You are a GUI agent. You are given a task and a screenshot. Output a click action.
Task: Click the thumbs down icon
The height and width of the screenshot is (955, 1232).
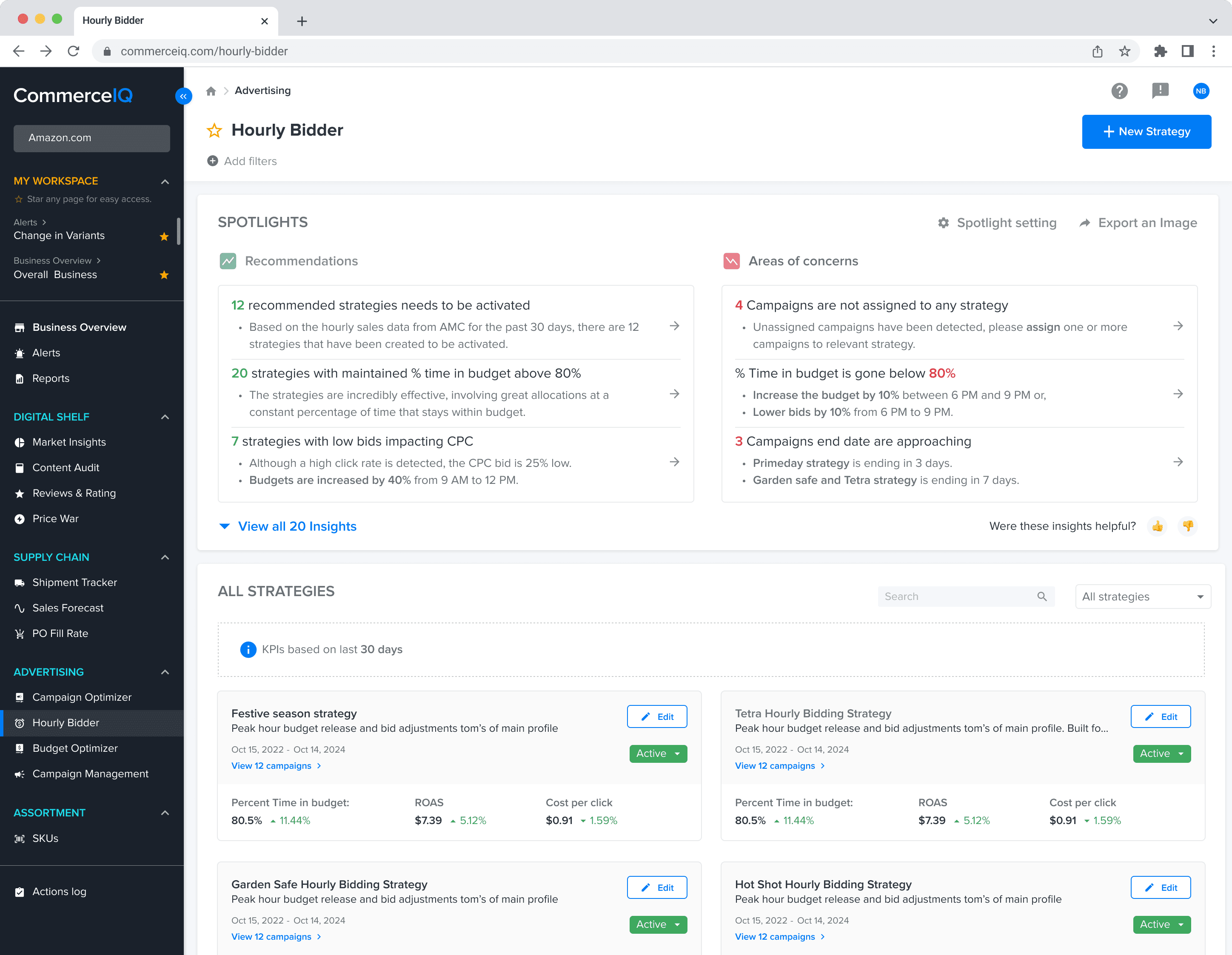(x=1187, y=526)
